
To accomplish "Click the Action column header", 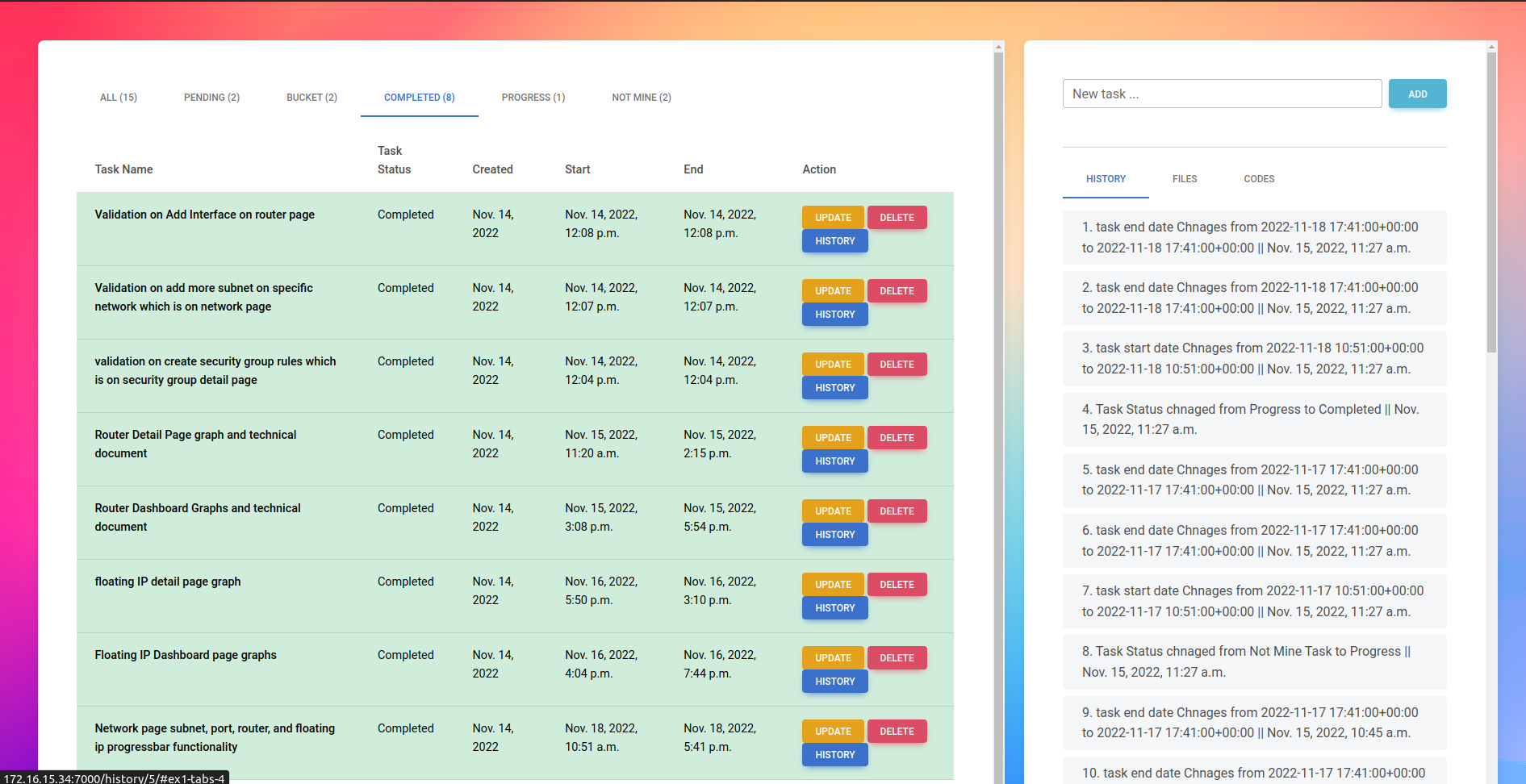I will [819, 169].
